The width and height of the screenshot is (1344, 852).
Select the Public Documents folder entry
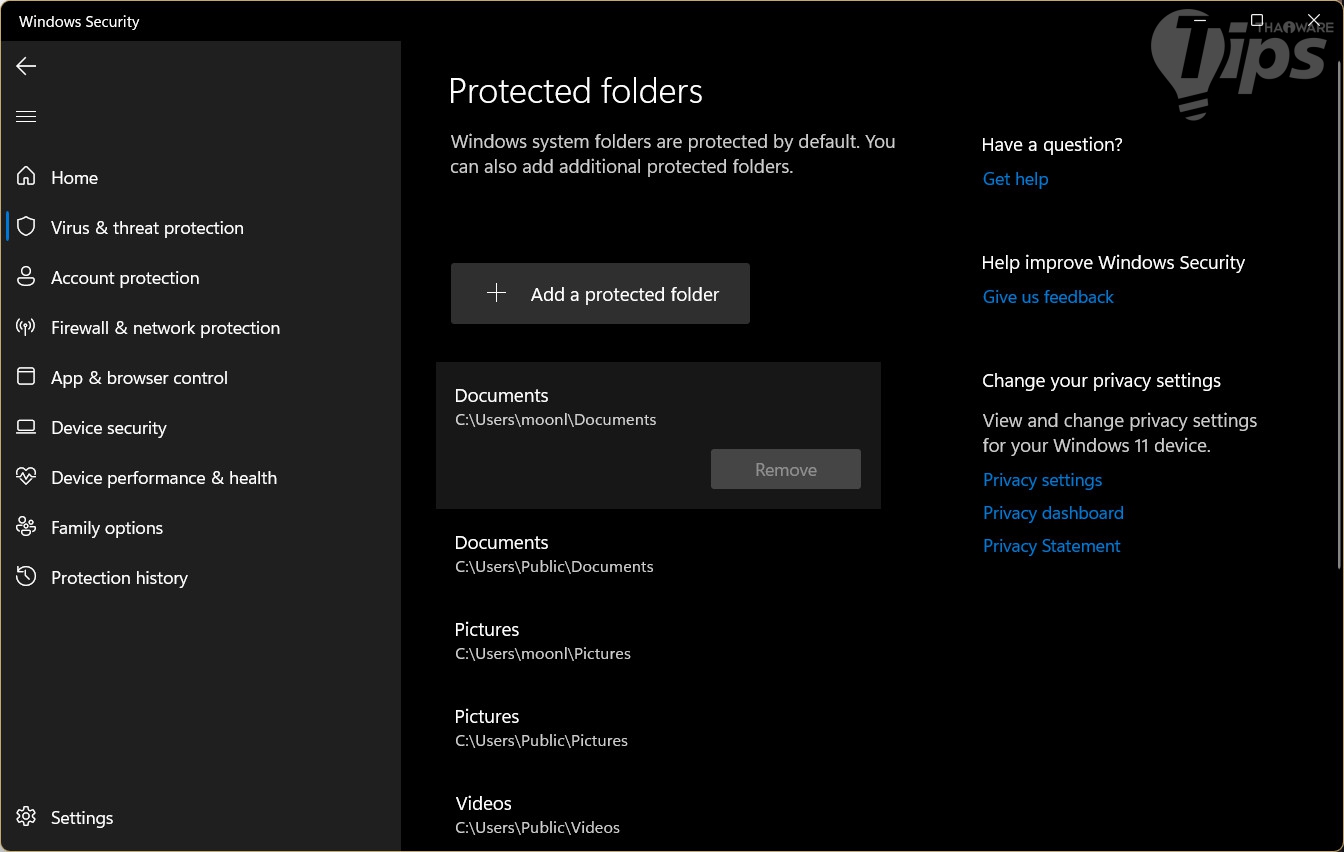click(x=554, y=554)
